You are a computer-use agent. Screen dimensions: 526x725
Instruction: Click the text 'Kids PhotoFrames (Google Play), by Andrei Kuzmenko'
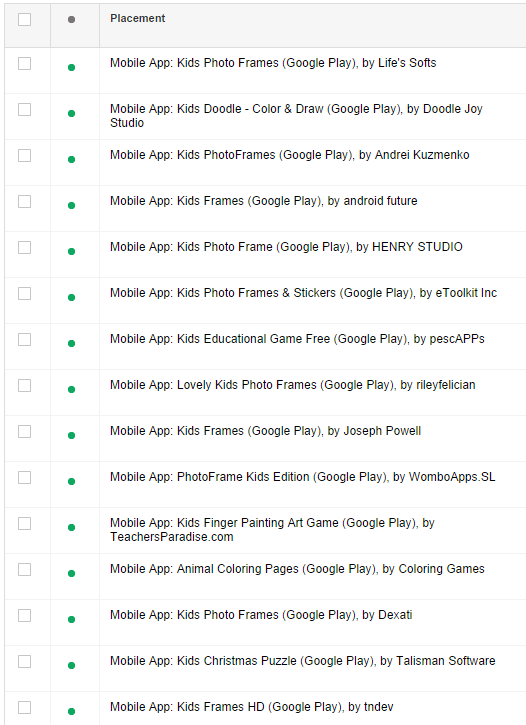[x=323, y=155]
